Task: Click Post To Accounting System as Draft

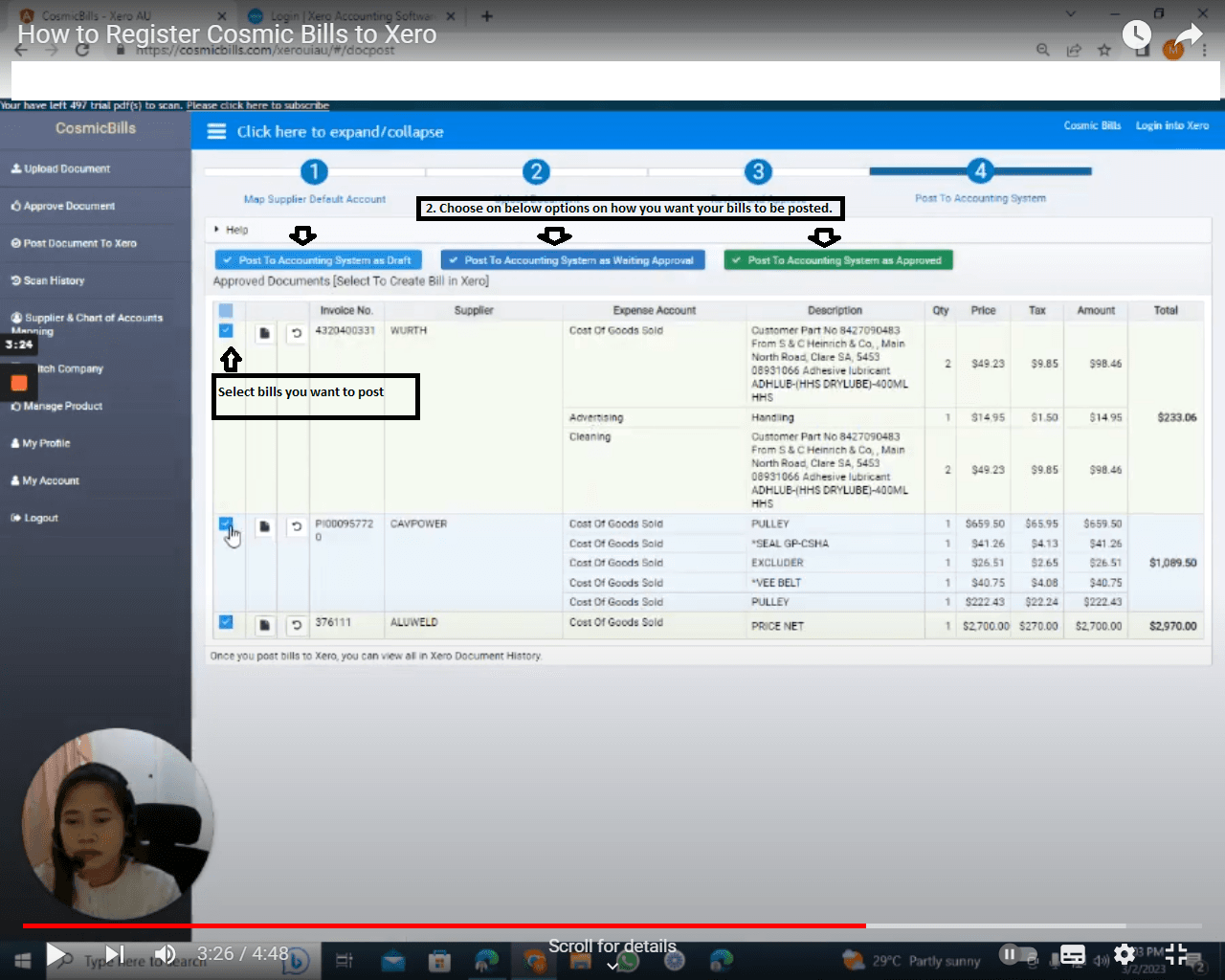Action: coord(319,260)
